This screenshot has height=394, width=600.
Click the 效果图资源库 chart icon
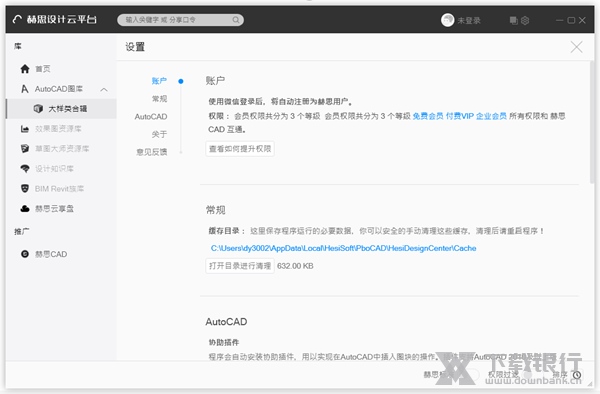coord(25,129)
